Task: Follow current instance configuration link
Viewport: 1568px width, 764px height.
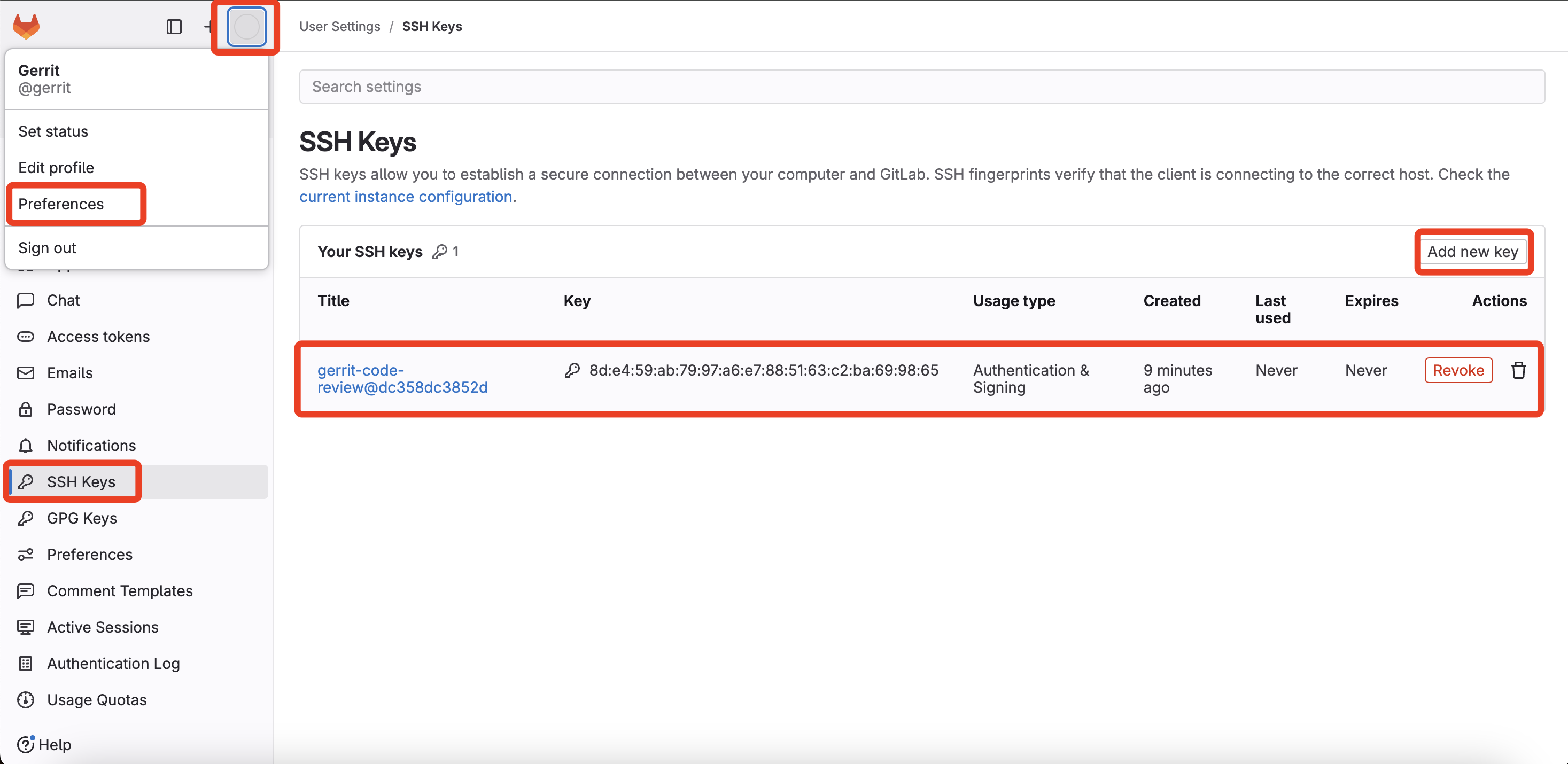Action: click(406, 197)
